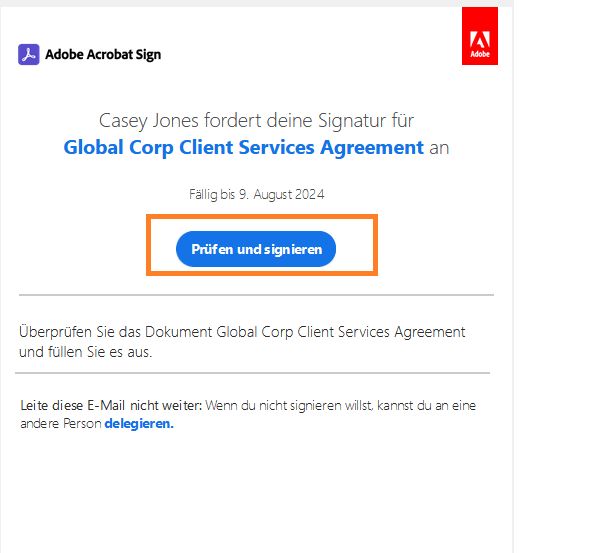Click the phrase andere Person before delegieren
The width and height of the screenshot is (601, 553).
61,423
